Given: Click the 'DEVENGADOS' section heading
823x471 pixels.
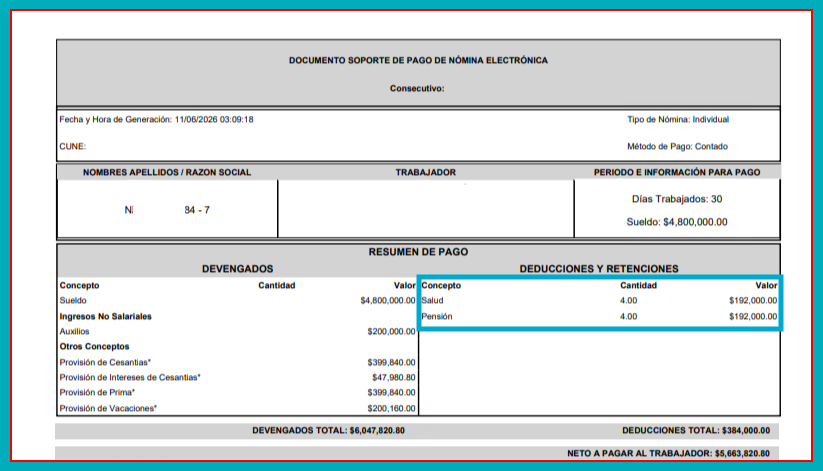Looking at the screenshot, I should click(x=237, y=269).
